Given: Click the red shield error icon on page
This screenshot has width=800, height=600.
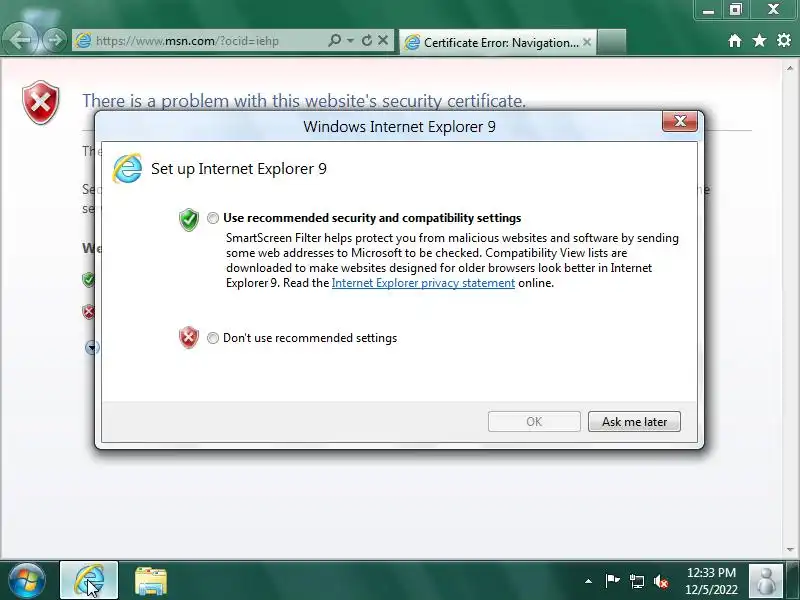Looking at the screenshot, I should coord(41,102).
